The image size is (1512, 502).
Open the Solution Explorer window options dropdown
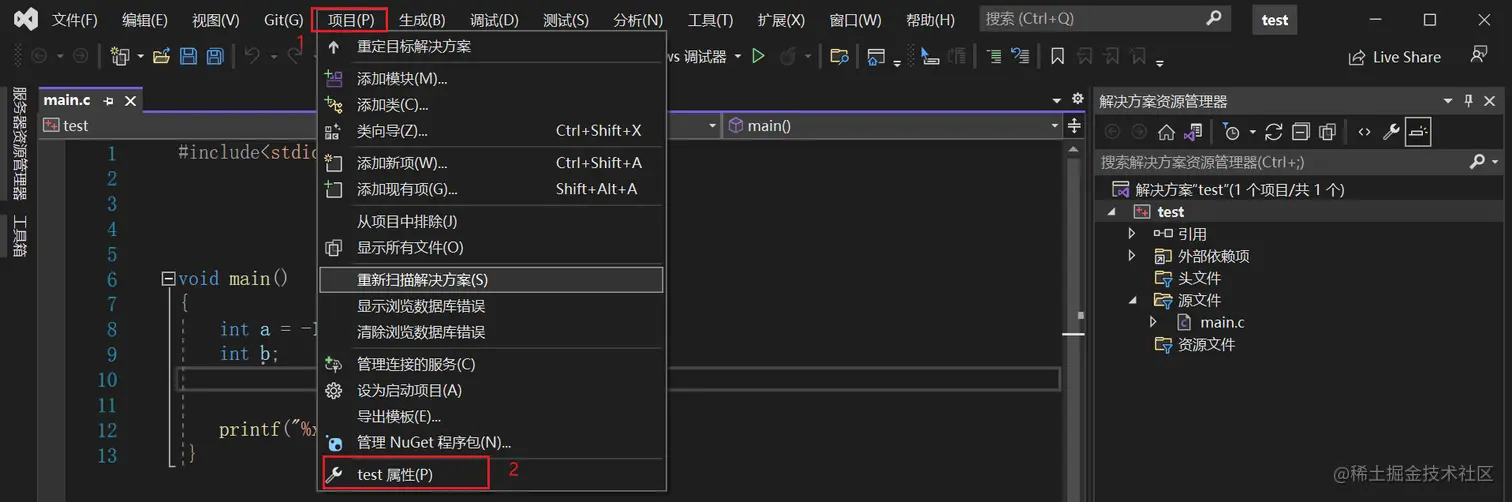click(x=1448, y=101)
